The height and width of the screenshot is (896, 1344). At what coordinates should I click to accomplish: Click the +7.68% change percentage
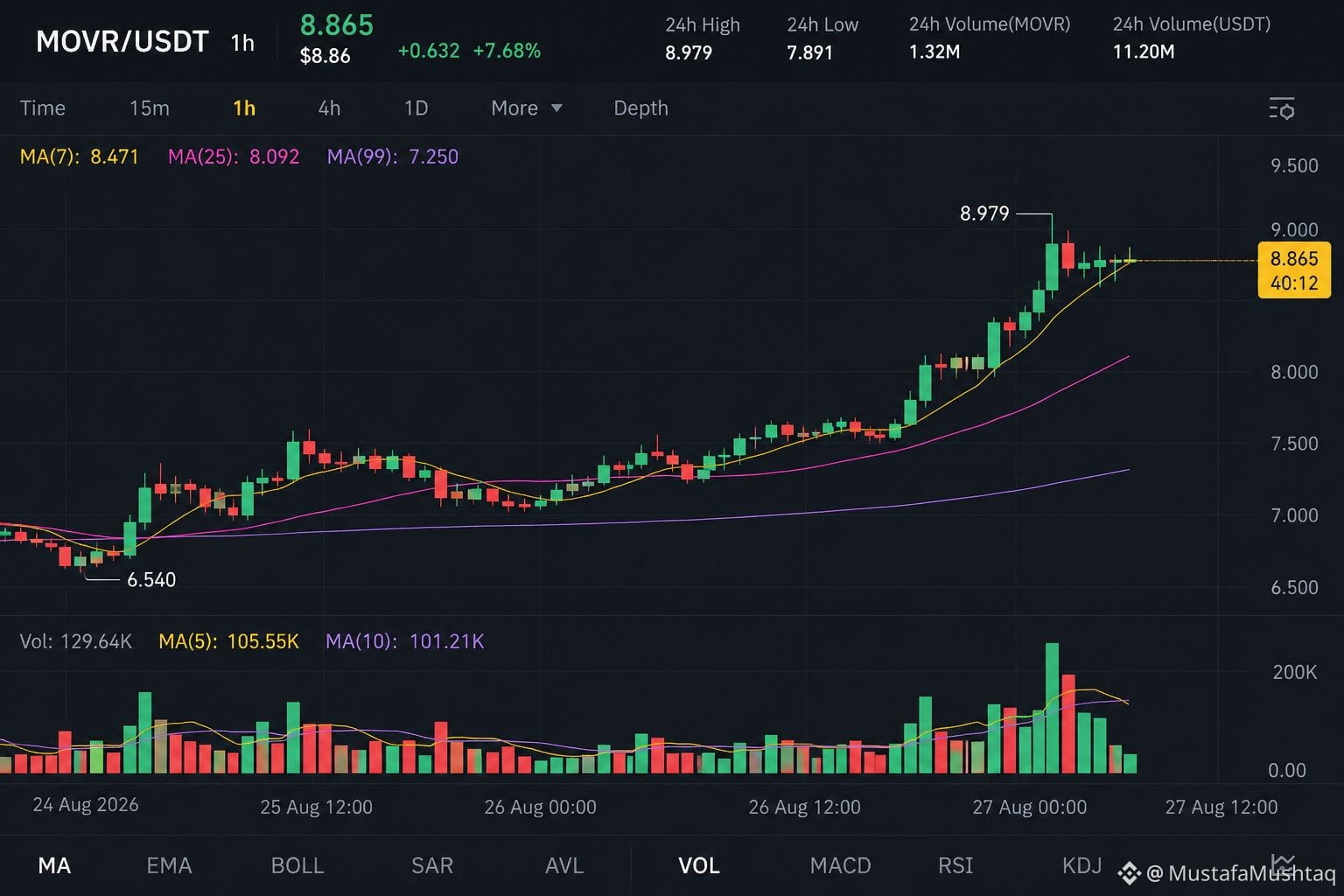507,51
